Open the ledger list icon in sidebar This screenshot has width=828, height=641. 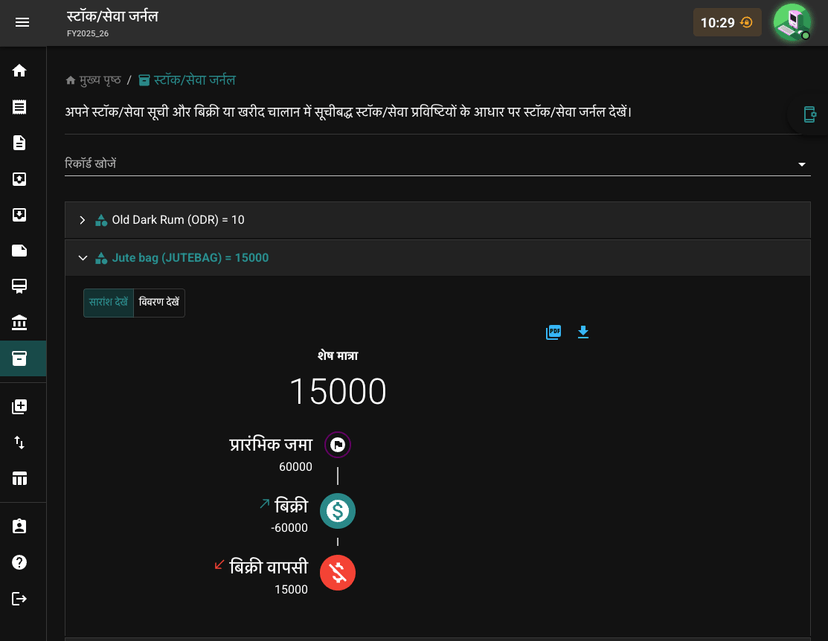click(20, 107)
